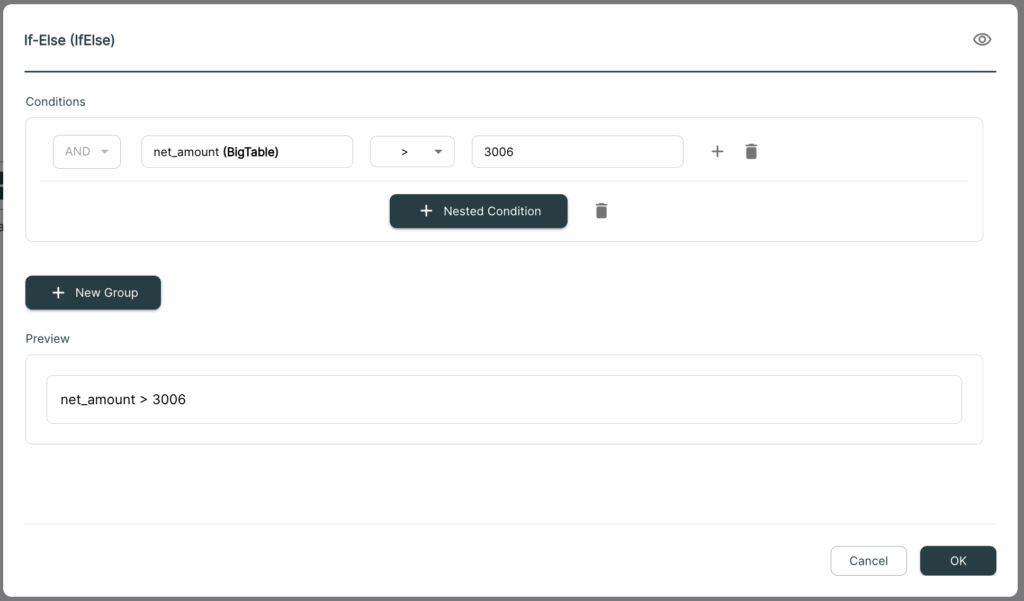
Task: Open the greater-than operator dropdown
Action: tap(412, 152)
